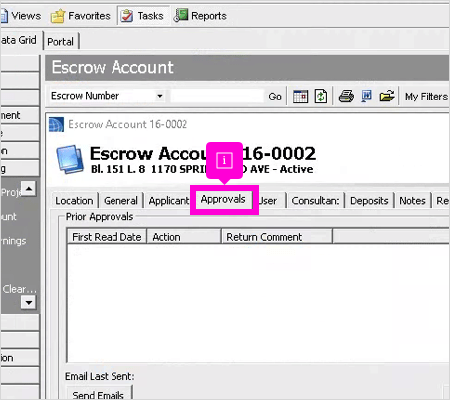Click the sidebar scroll up arrow
Viewport: 450px width, 400px height.
(x=29, y=189)
